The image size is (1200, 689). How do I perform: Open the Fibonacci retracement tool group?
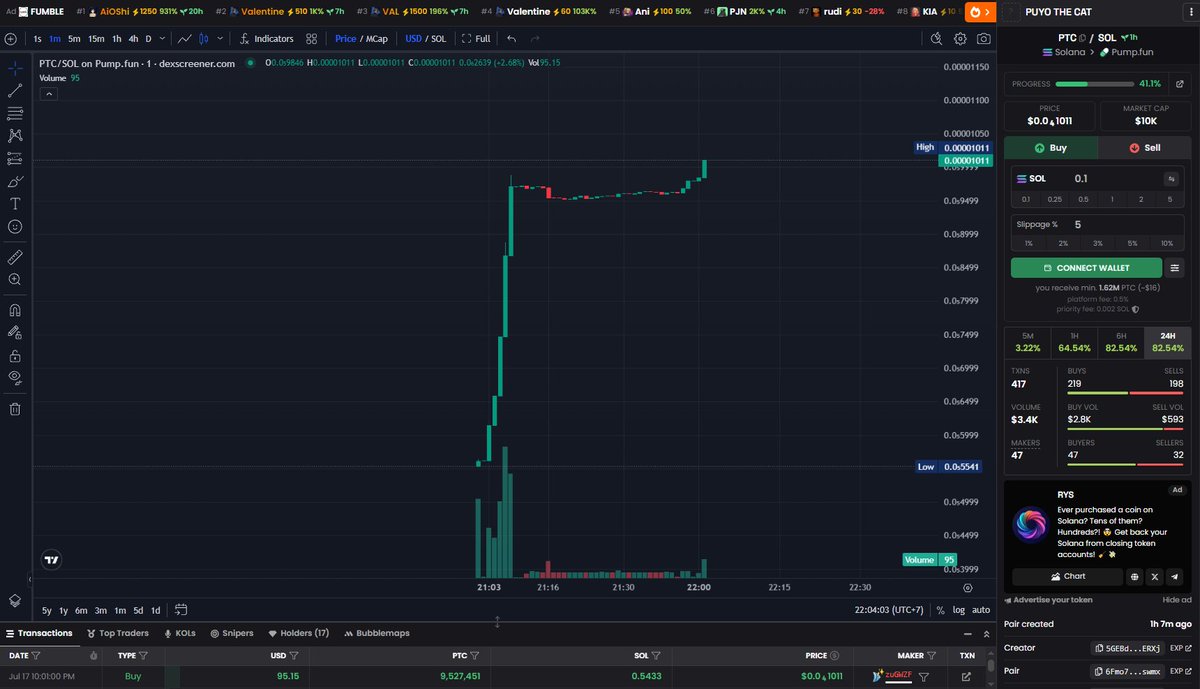click(x=15, y=114)
